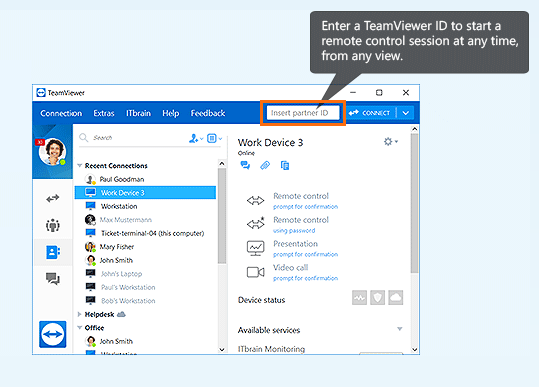Screen dimensions: 539x387
Task: Click the file transfer paperclip icon
Action: pyautogui.click(x=265, y=166)
